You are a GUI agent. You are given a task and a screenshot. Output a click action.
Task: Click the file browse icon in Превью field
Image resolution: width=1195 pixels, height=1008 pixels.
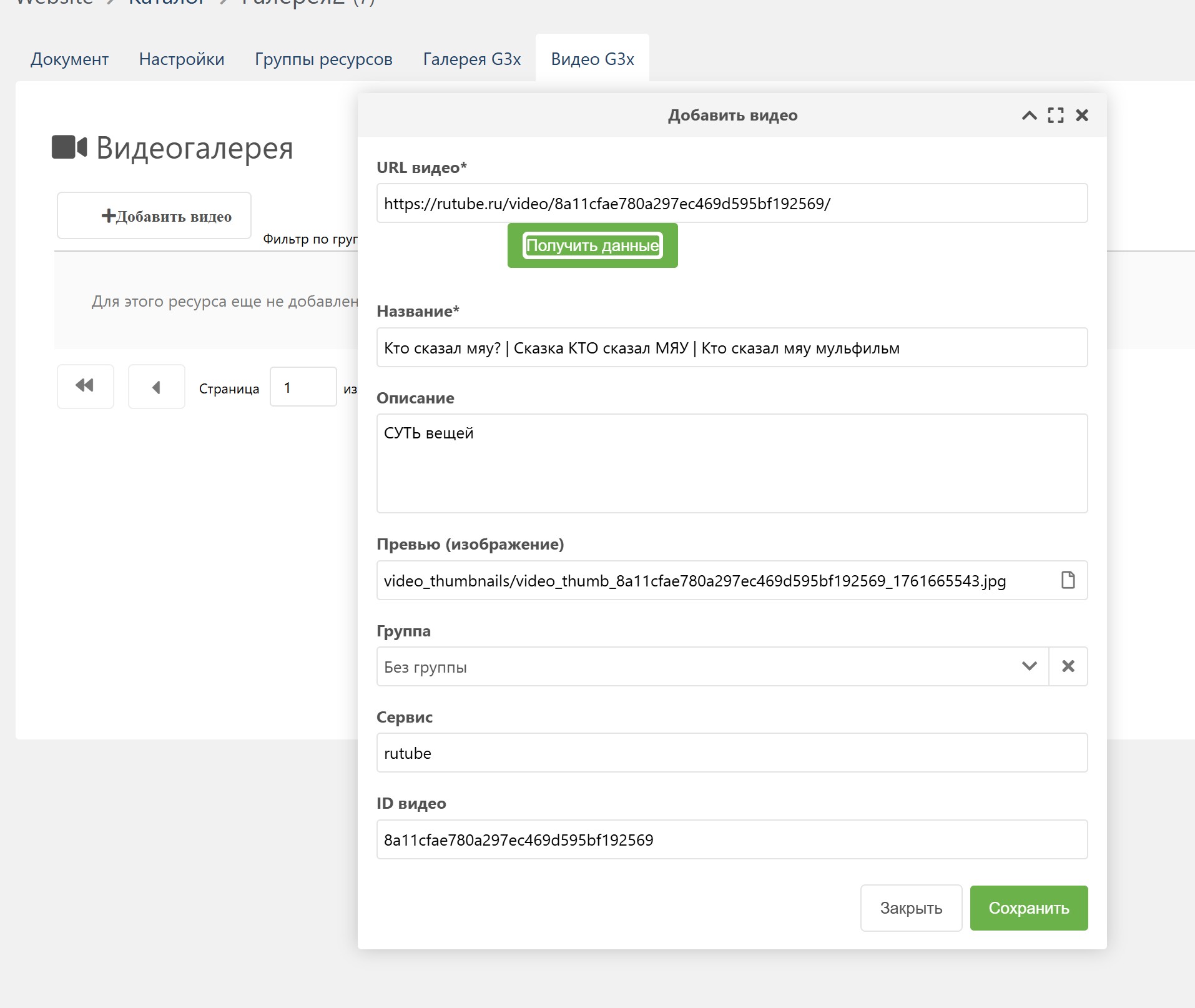pos(1068,580)
